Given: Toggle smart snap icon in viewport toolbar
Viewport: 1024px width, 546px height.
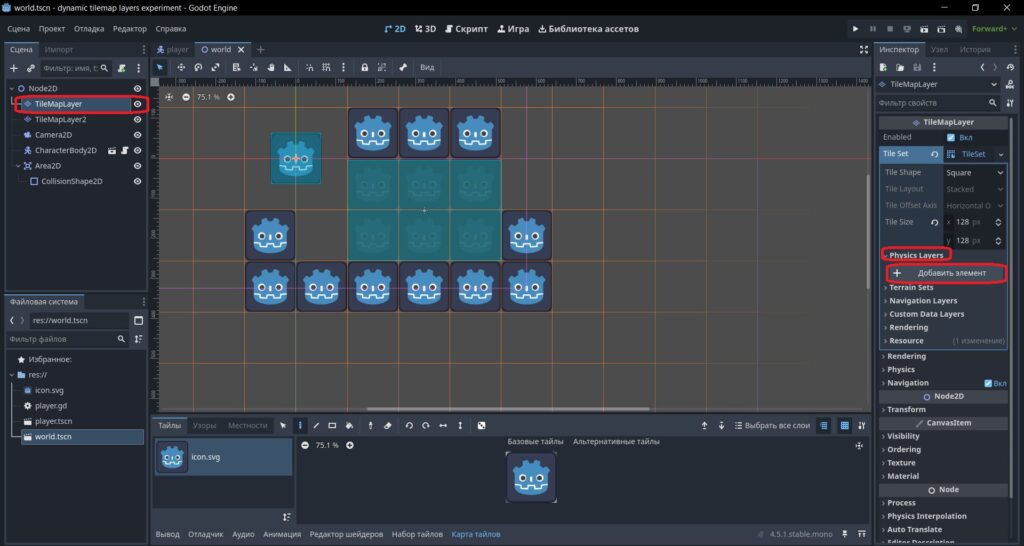Looking at the screenshot, I should click(x=310, y=67).
